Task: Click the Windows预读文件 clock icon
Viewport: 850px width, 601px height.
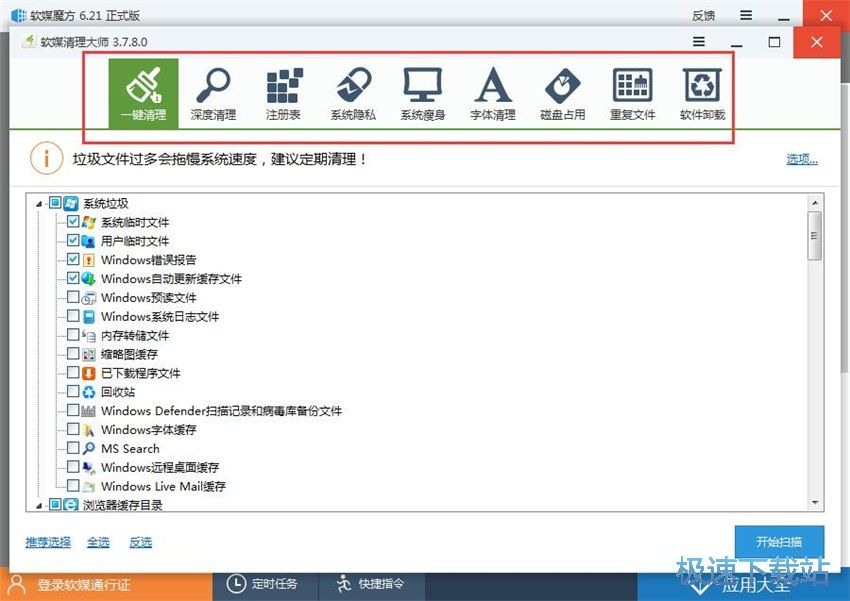Action: click(x=89, y=298)
